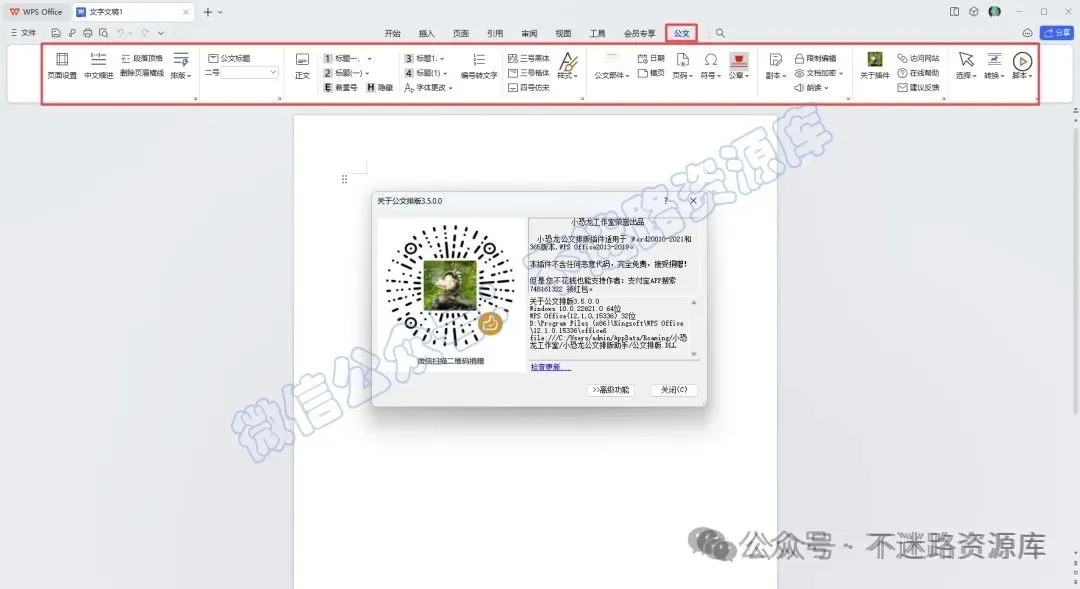Image resolution: width=1080 pixels, height=589 pixels.
Task: Switch to the 视图 ribbon tab
Action: (563, 33)
